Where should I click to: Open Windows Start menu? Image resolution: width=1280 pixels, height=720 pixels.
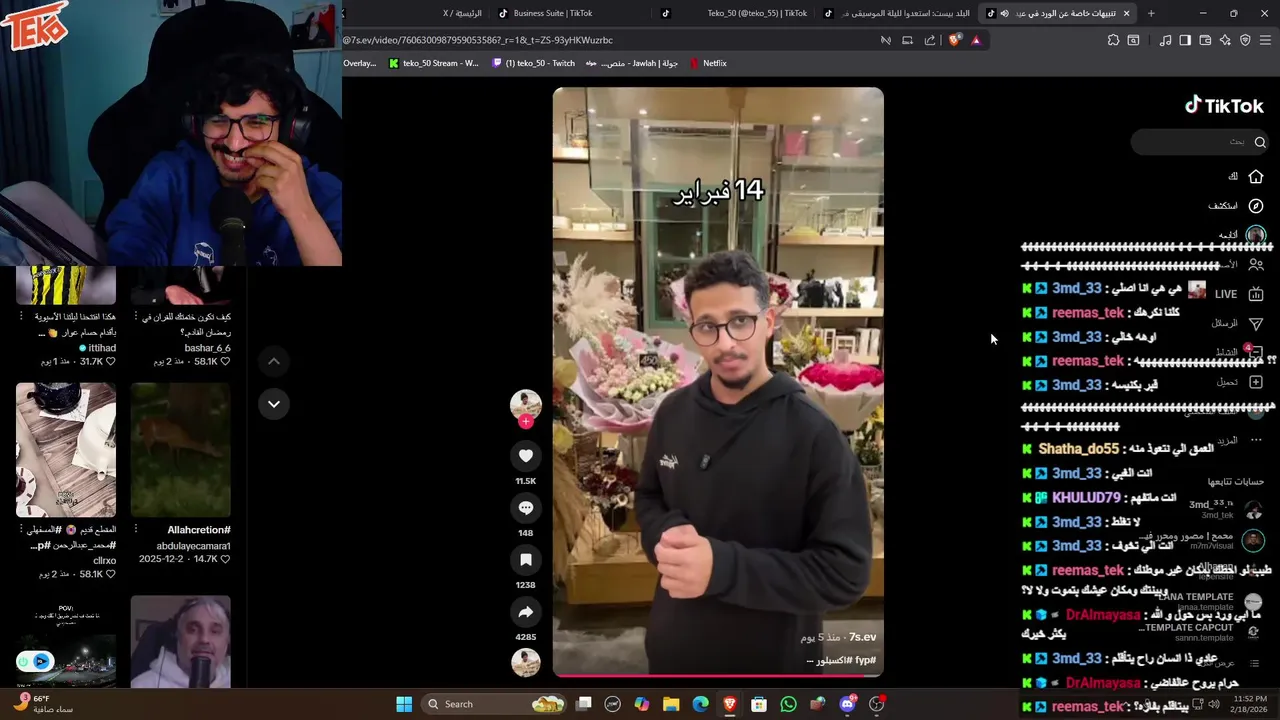404,704
